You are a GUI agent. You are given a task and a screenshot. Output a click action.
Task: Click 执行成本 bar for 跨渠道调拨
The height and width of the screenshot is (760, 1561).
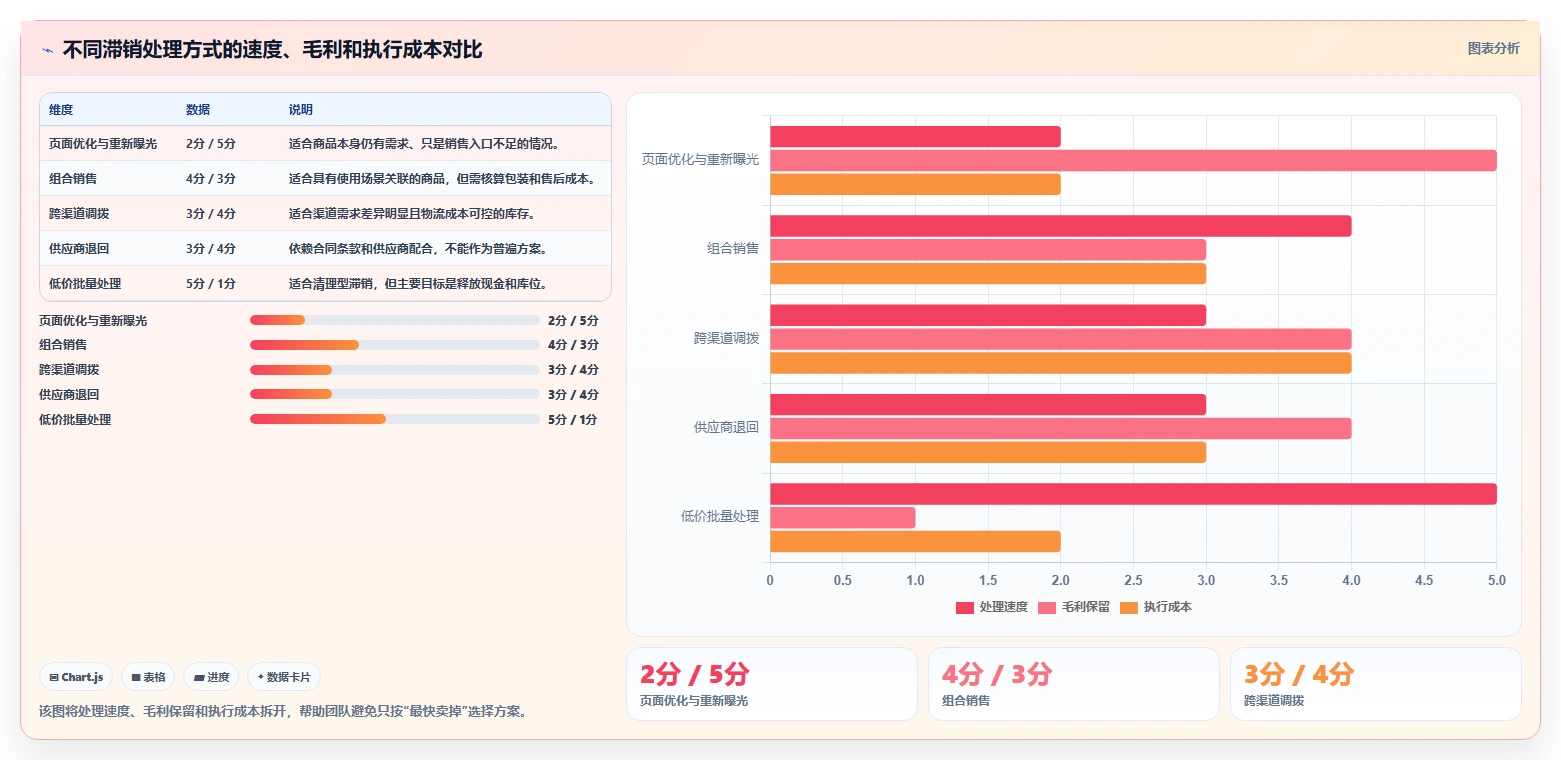[x=1060, y=363]
